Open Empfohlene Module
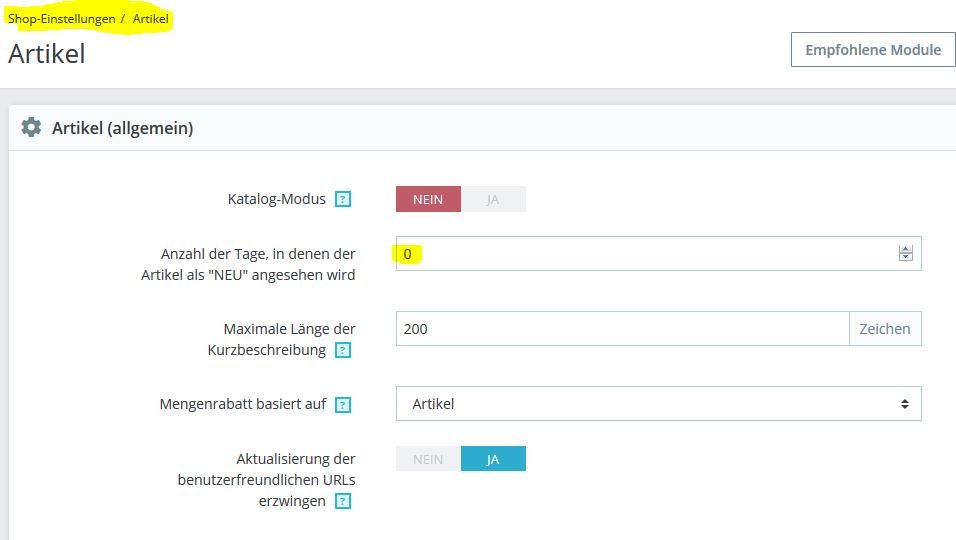 (872, 50)
